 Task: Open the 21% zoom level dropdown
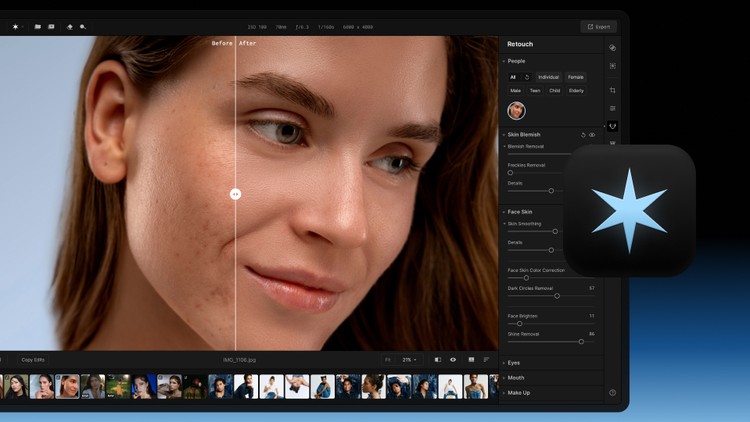point(409,359)
